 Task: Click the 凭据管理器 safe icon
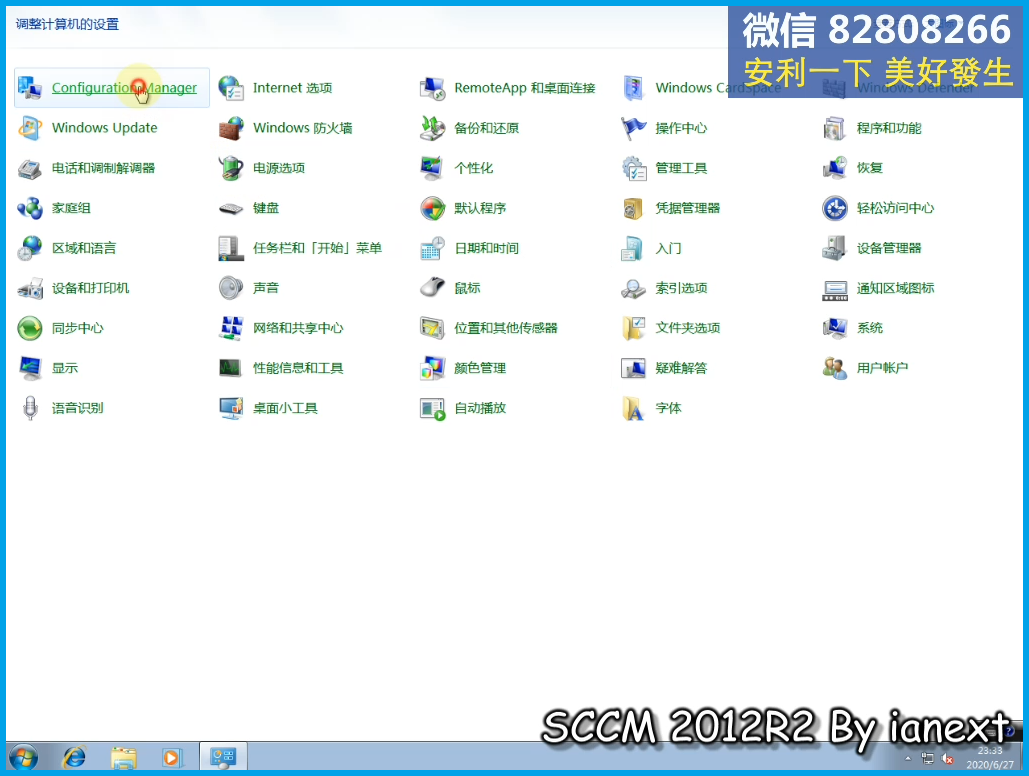[634, 207]
